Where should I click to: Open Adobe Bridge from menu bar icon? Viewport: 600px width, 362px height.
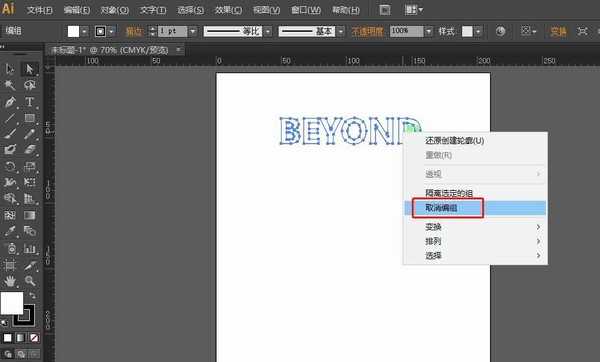coord(385,10)
